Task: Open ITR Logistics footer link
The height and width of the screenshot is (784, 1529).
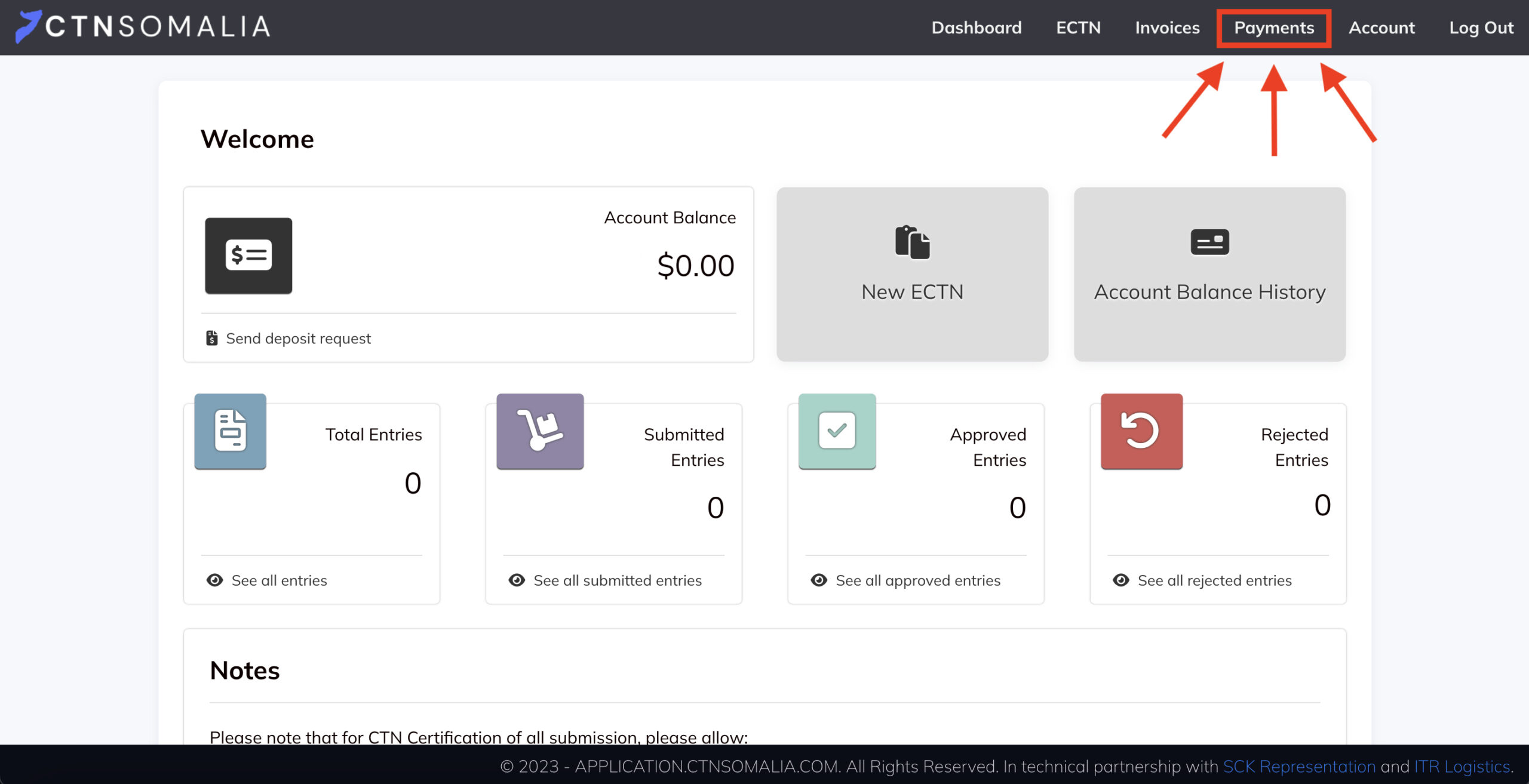Action: (1462, 767)
